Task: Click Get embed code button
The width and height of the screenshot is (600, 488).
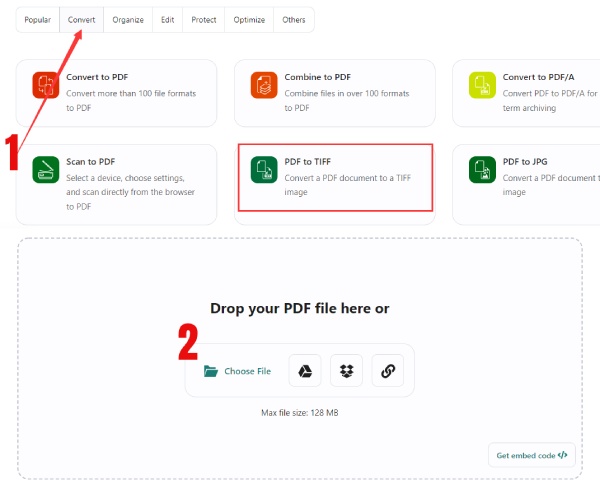Action: click(x=532, y=455)
